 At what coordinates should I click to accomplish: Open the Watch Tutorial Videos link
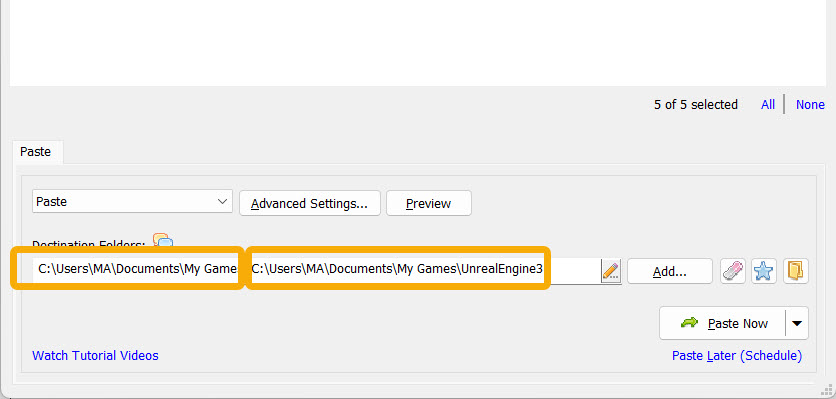click(x=95, y=355)
